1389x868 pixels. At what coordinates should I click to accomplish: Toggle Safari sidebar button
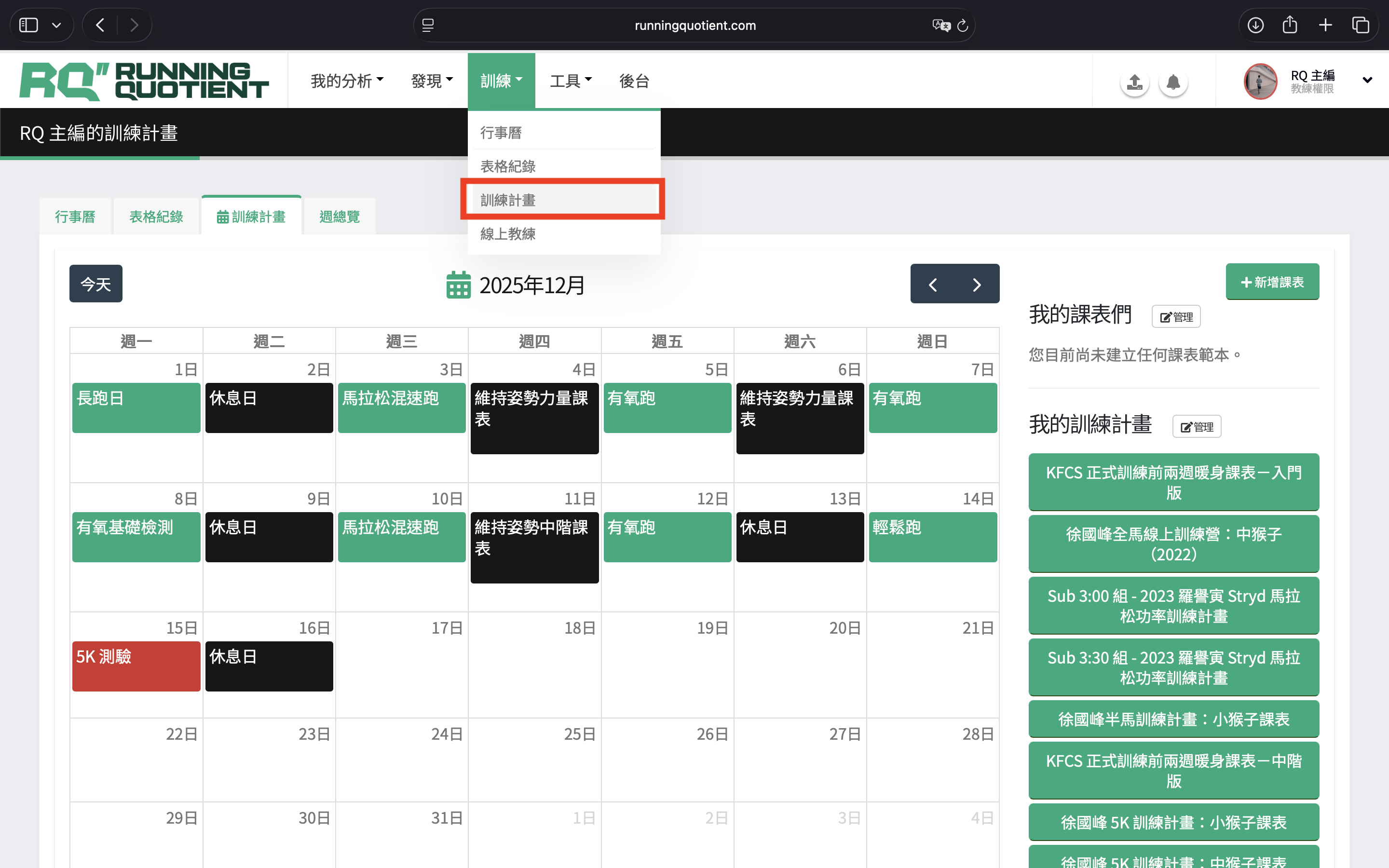pyautogui.click(x=29, y=25)
